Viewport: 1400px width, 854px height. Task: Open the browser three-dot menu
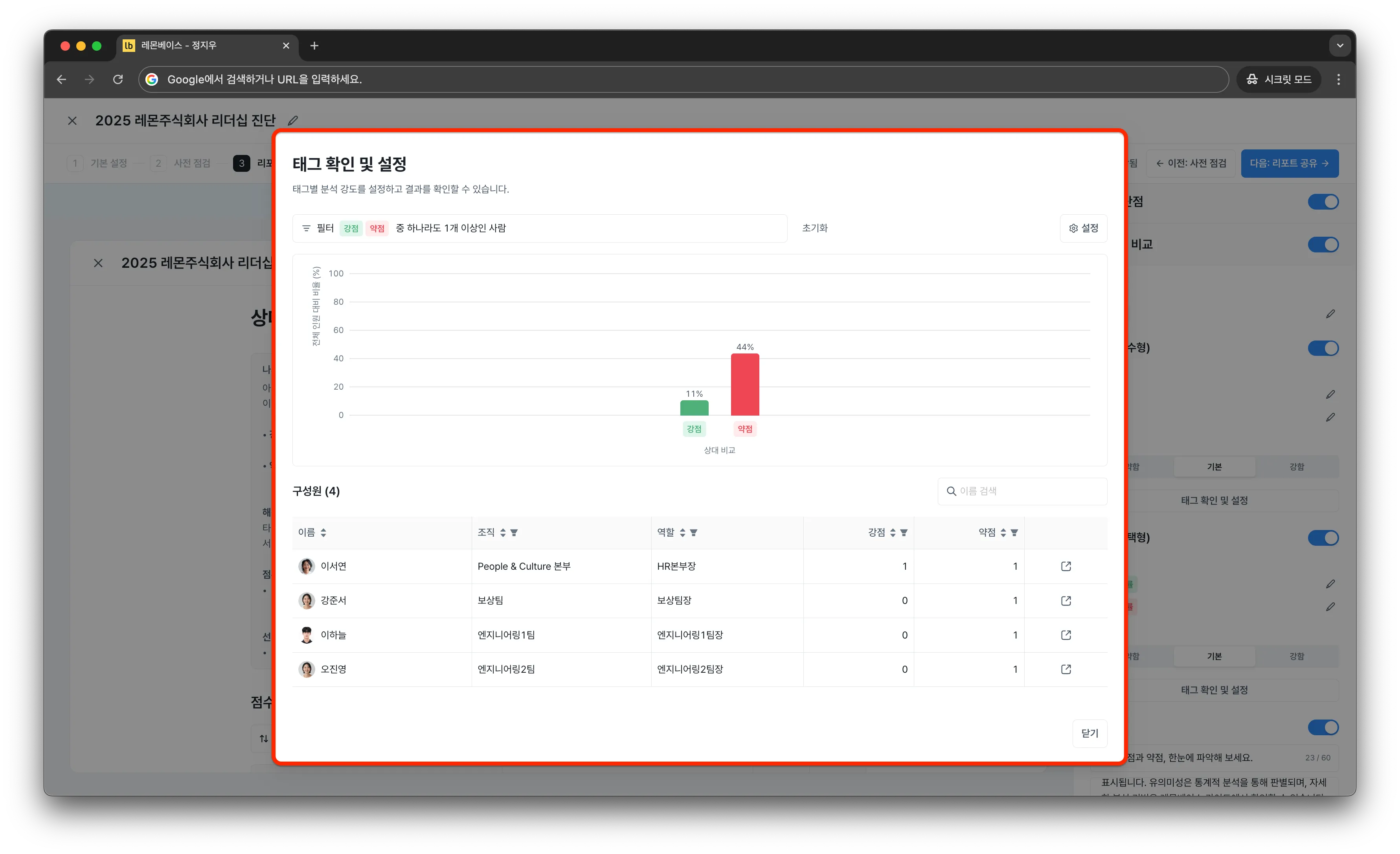pos(1338,79)
